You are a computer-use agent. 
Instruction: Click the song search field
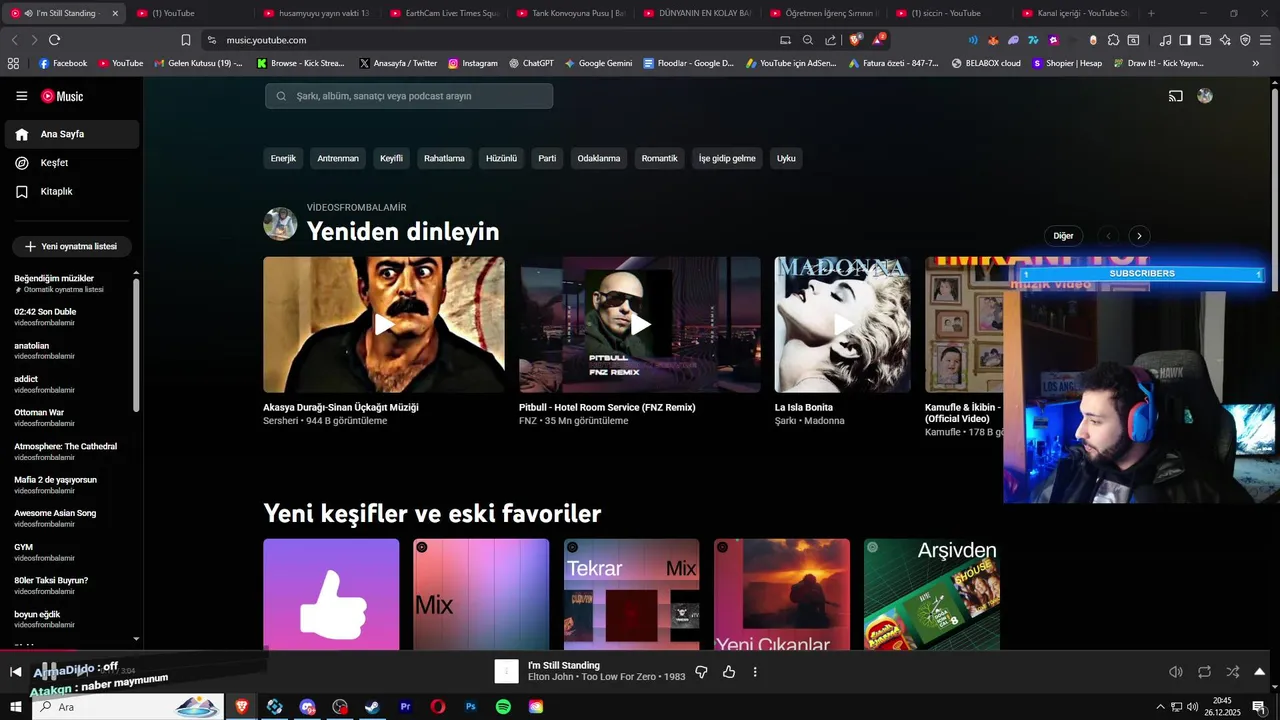[409, 96]
